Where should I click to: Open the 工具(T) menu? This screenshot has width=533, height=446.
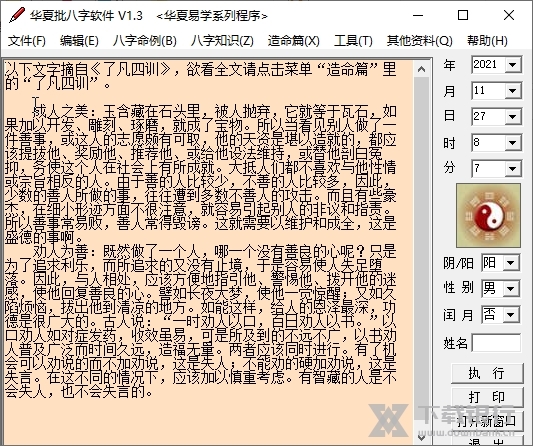pyautogui.click(x=353, y=41)
